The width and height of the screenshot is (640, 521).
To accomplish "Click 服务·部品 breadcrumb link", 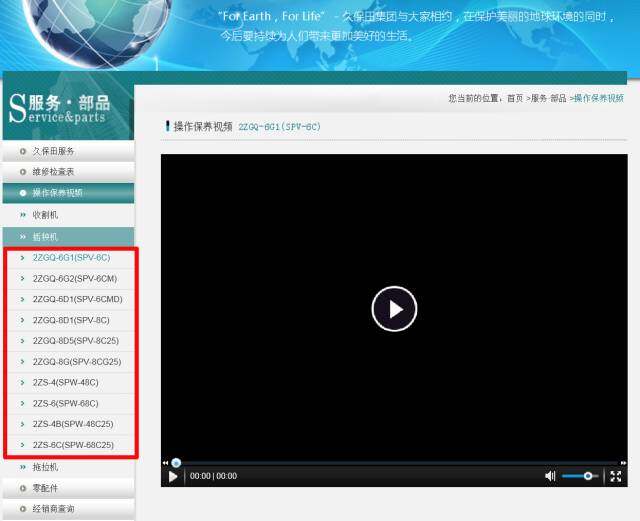I will click(549, 98).
